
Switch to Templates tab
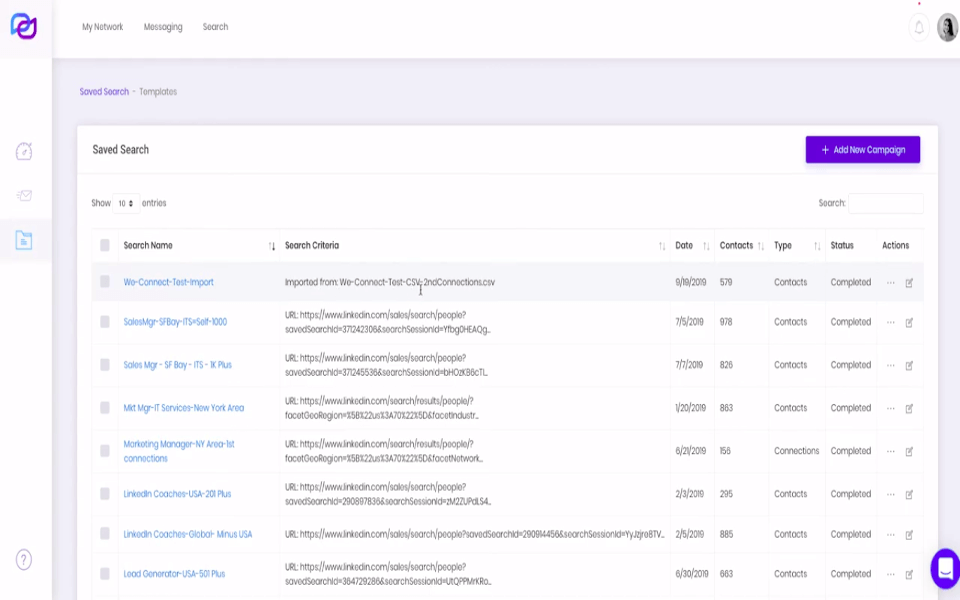[x=158, y=92]
